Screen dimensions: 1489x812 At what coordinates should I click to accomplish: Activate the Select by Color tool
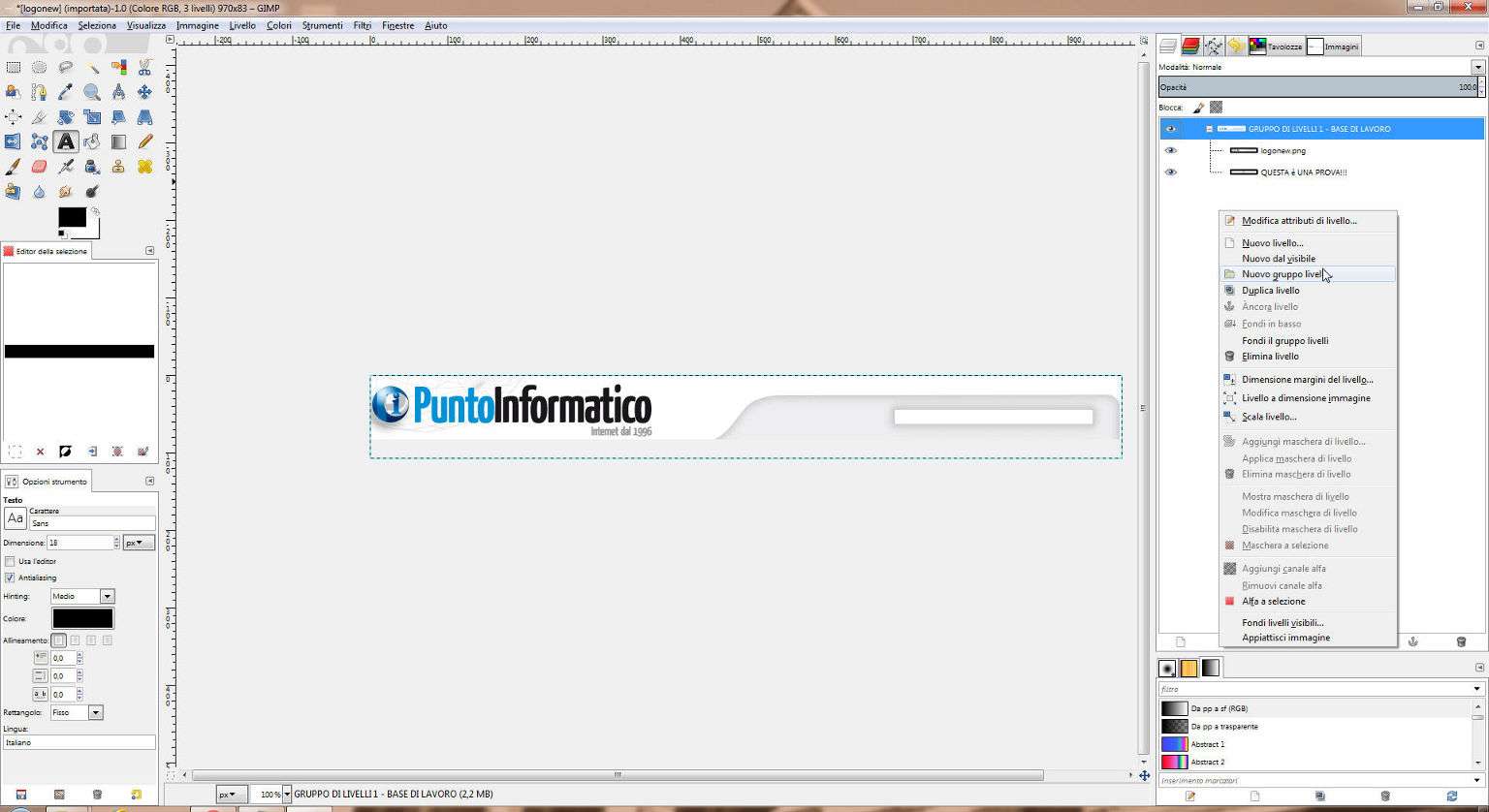click(118, 67)
